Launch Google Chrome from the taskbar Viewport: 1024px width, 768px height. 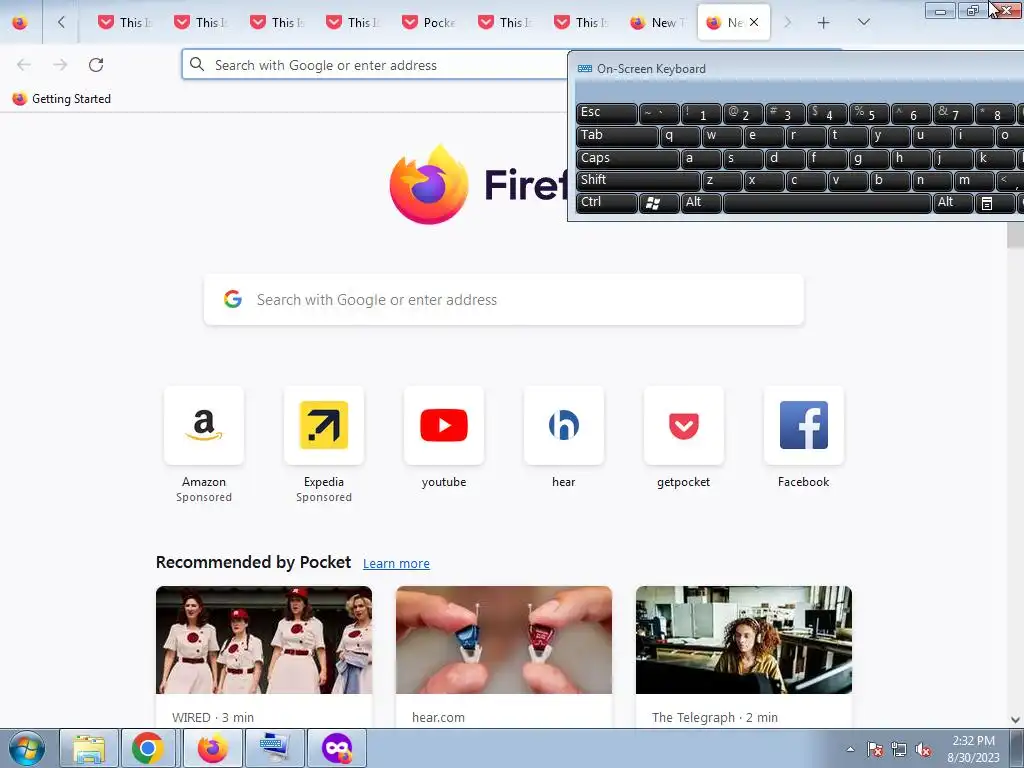[148, 748]
